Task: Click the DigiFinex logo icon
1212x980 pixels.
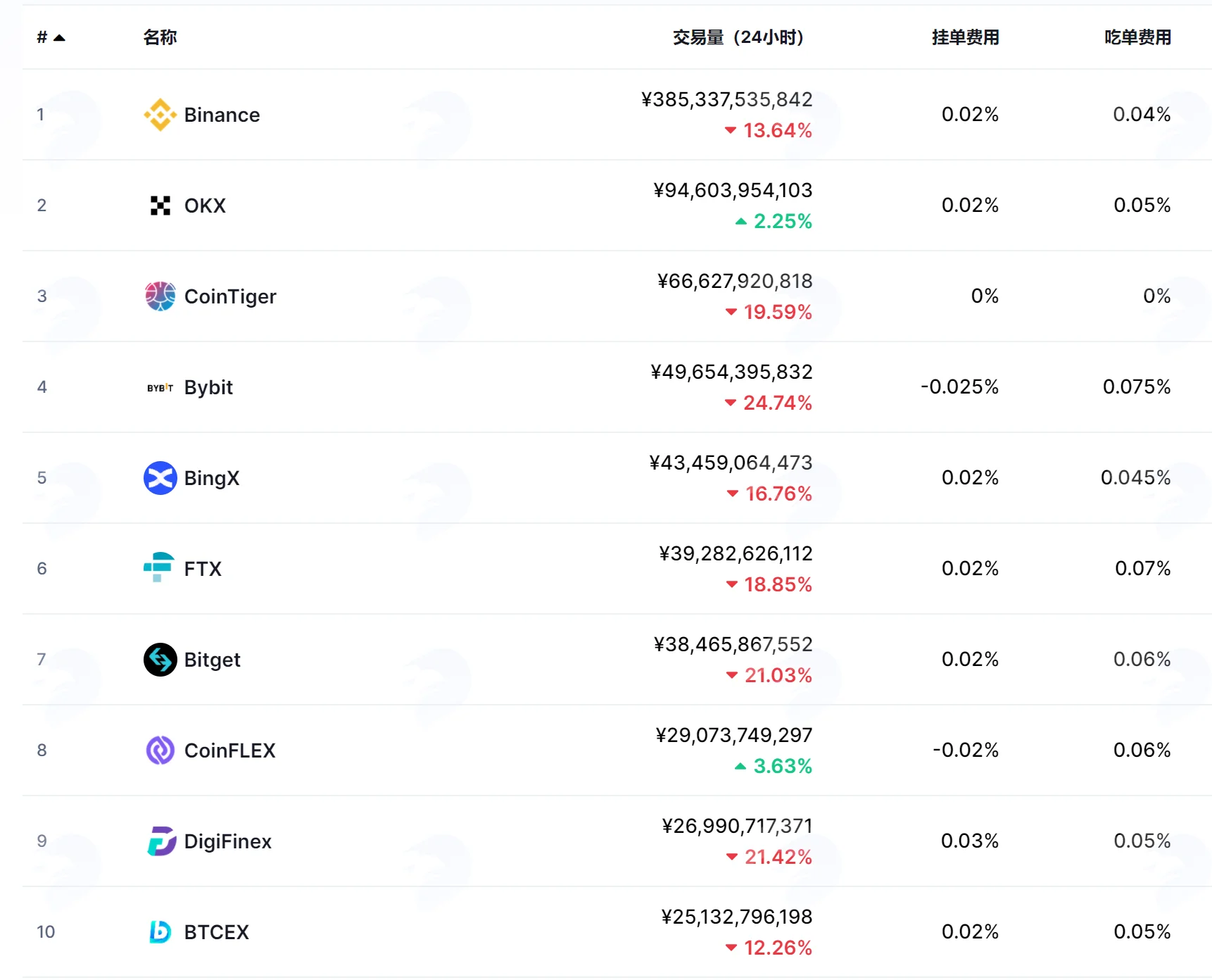Action: [161, 841]
